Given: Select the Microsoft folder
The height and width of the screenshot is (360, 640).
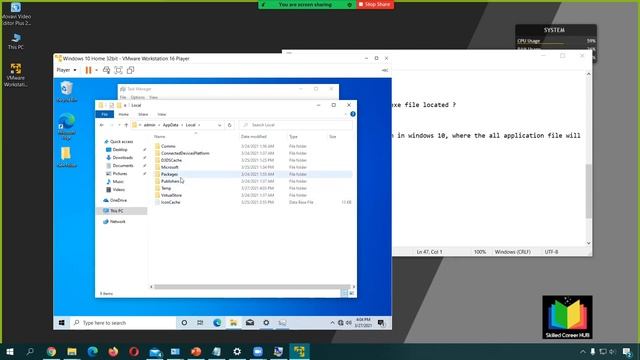Looking at the screenshot, I should [169, 167].
